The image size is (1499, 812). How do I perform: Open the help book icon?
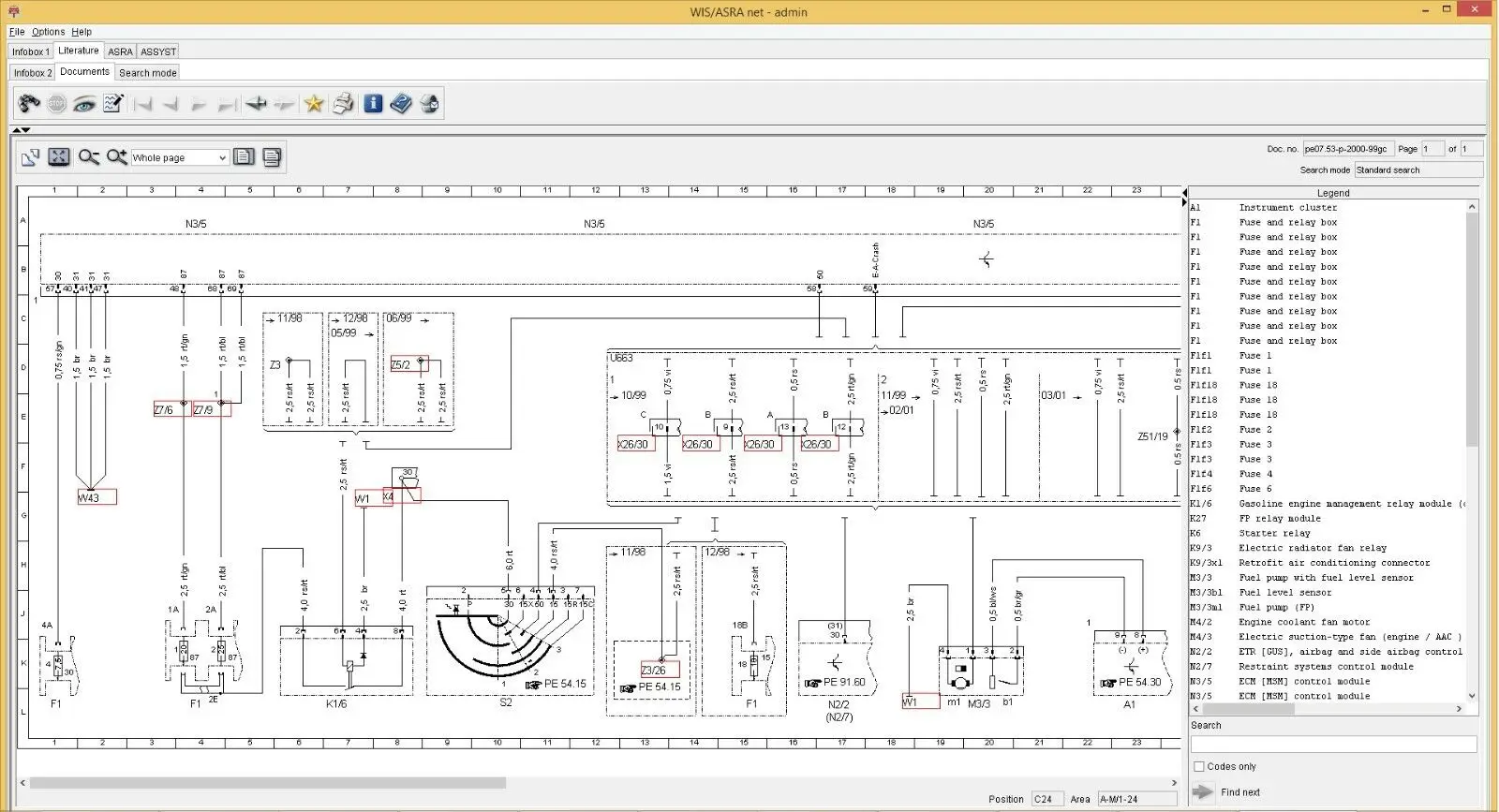point(401,104)
